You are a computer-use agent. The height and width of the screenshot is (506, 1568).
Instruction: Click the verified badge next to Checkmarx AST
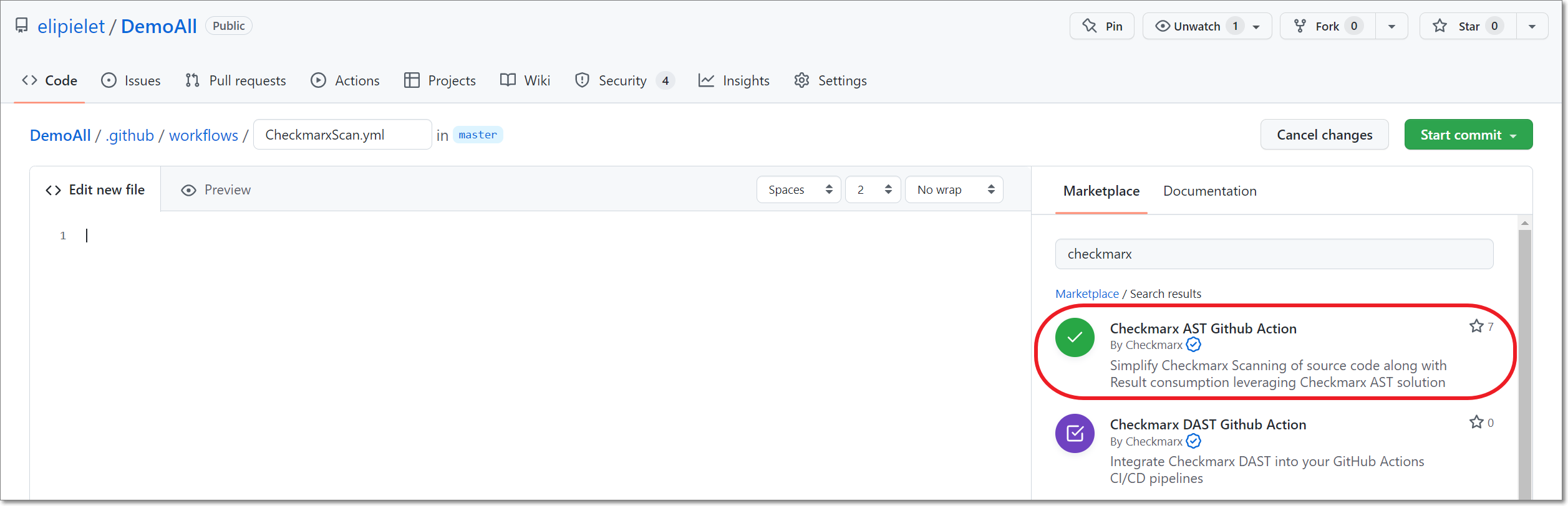tap(1193, 345)
